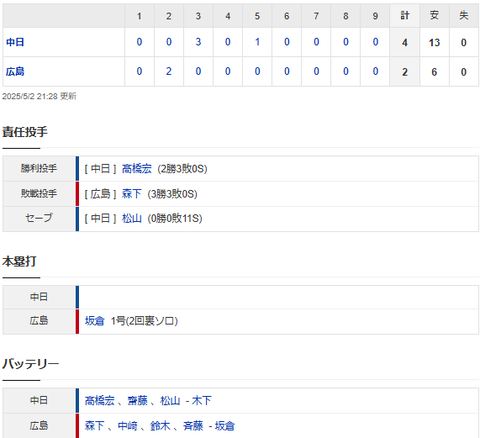The height and width of the screenshot is (438, 480).
Task: Click 齋藤 in the 中日 battery row
Action: pos(137,400)
